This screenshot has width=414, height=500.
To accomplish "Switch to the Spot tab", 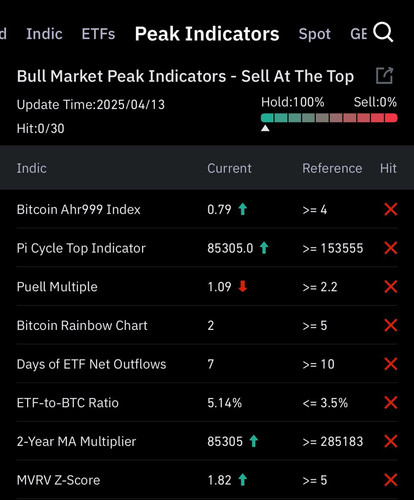I will 315,34.
